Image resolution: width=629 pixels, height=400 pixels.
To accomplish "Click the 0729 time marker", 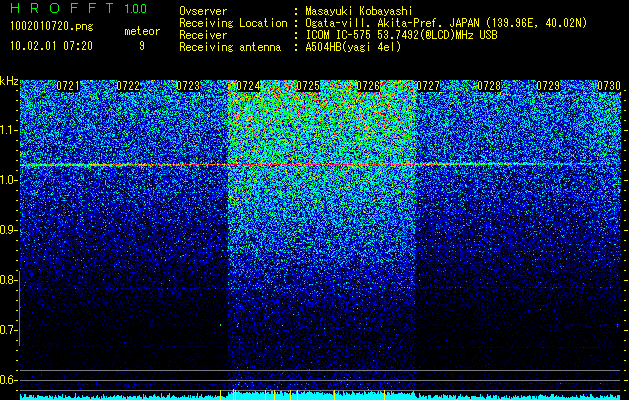I will pyautogui.click(x=548, y=86).
